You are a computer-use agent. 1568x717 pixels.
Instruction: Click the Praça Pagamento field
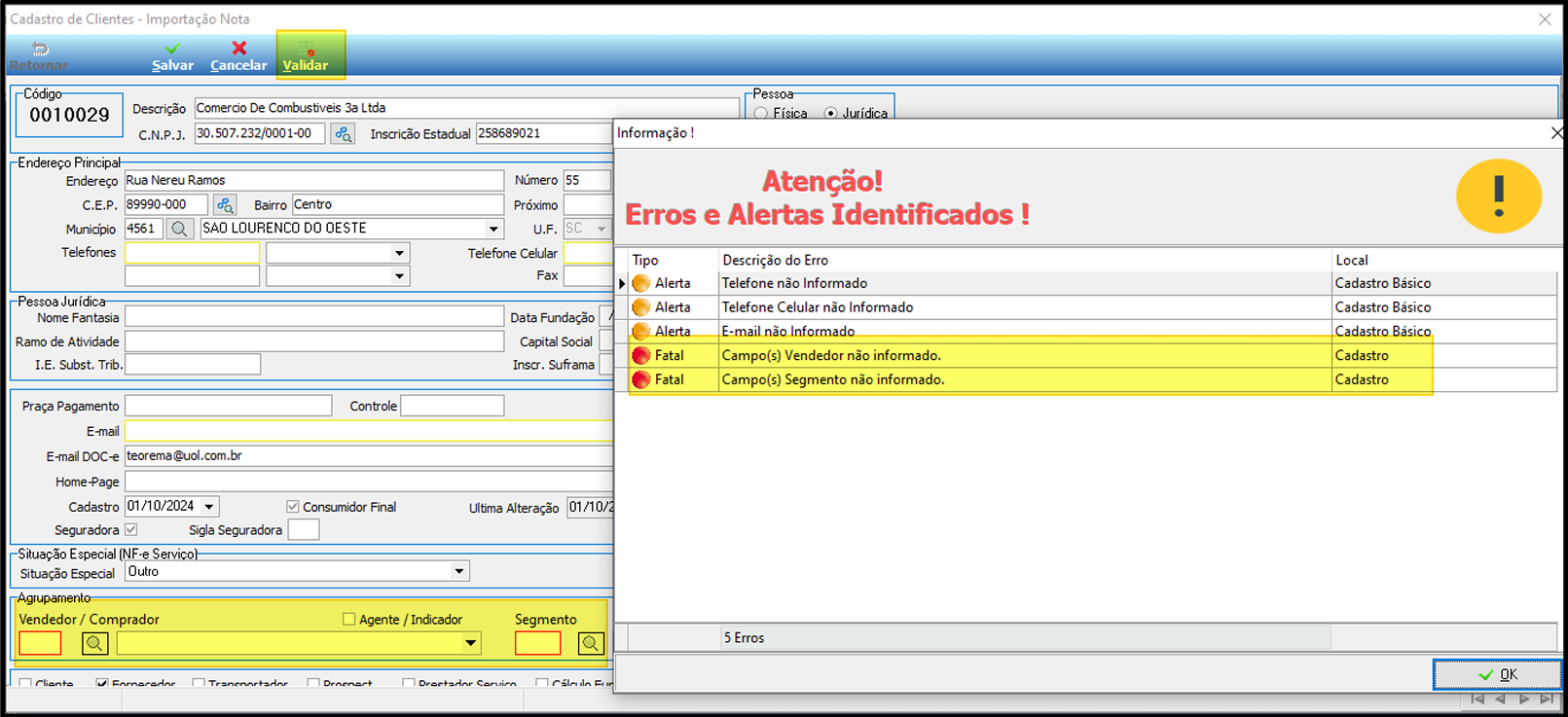[228, 406]
